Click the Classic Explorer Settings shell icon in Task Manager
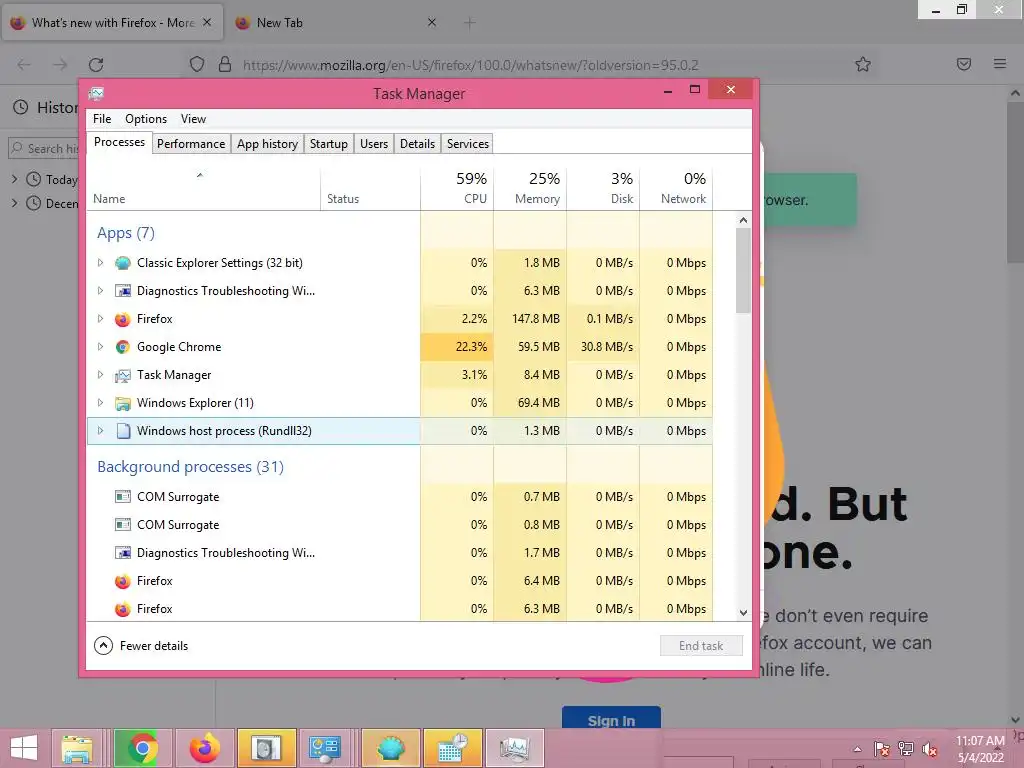 pyautogui.click(x=122, y=263)
